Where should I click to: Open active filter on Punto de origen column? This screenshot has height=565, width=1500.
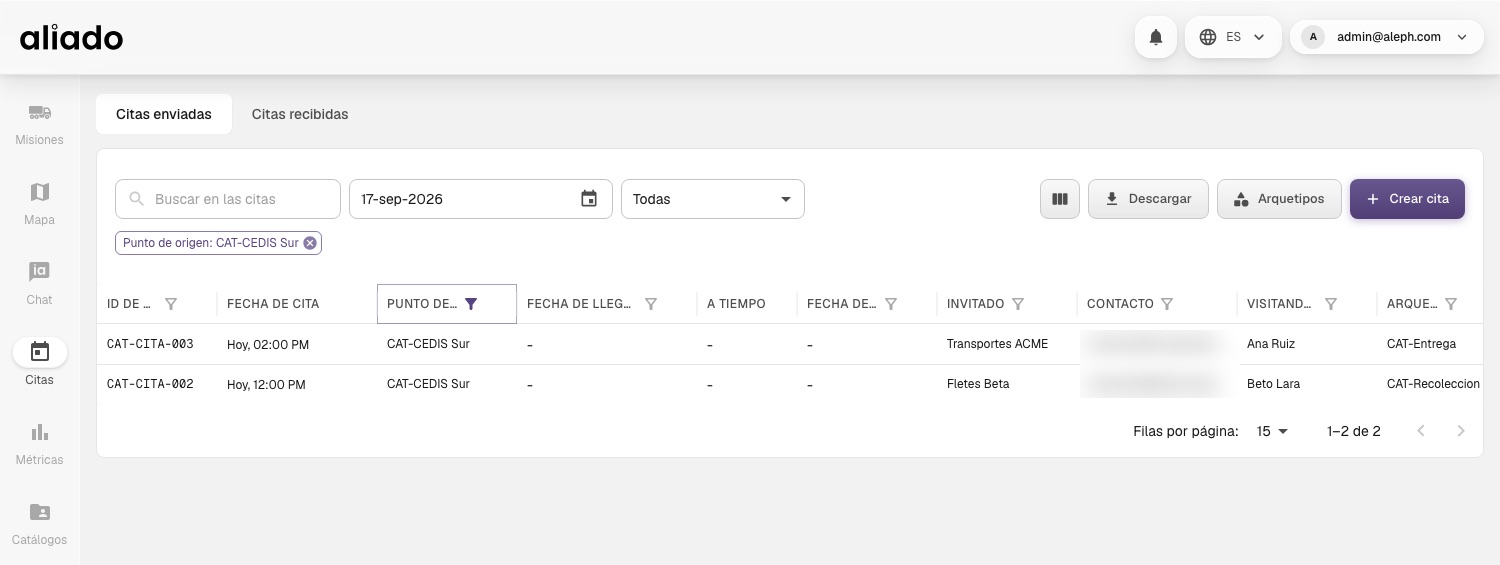[x=471, y=304]
